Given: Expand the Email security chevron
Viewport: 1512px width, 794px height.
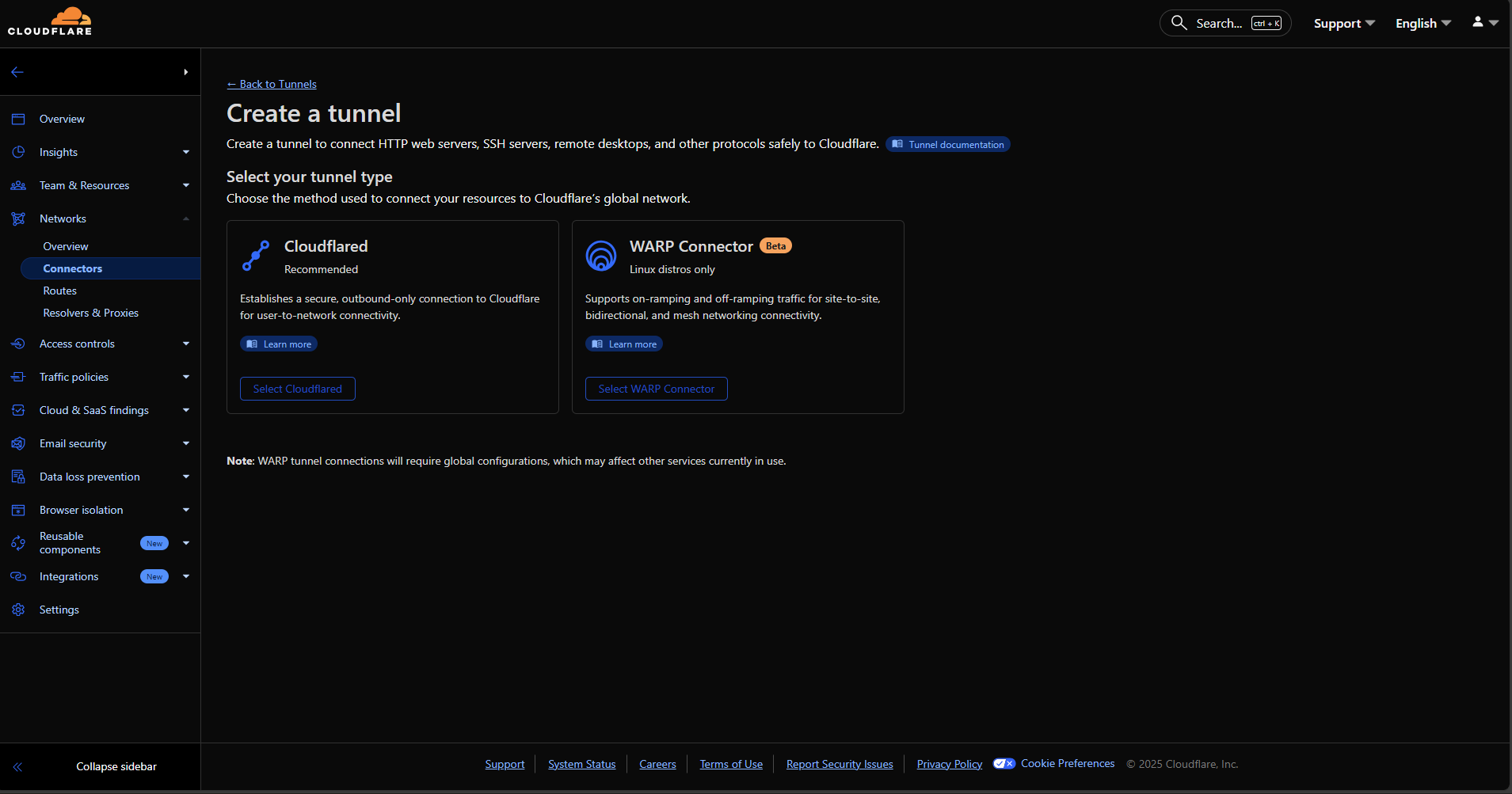Looking at the screenshot, I should coord(186,443).
